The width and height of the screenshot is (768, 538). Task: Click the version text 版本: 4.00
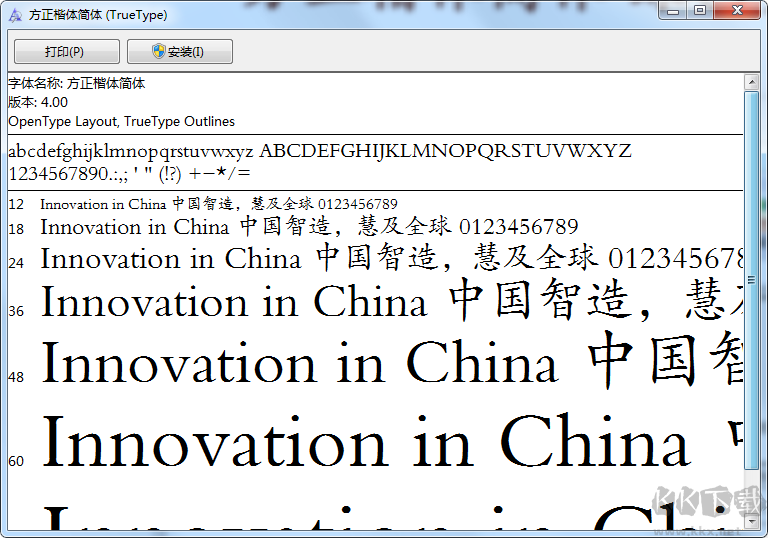pos(38,102)
